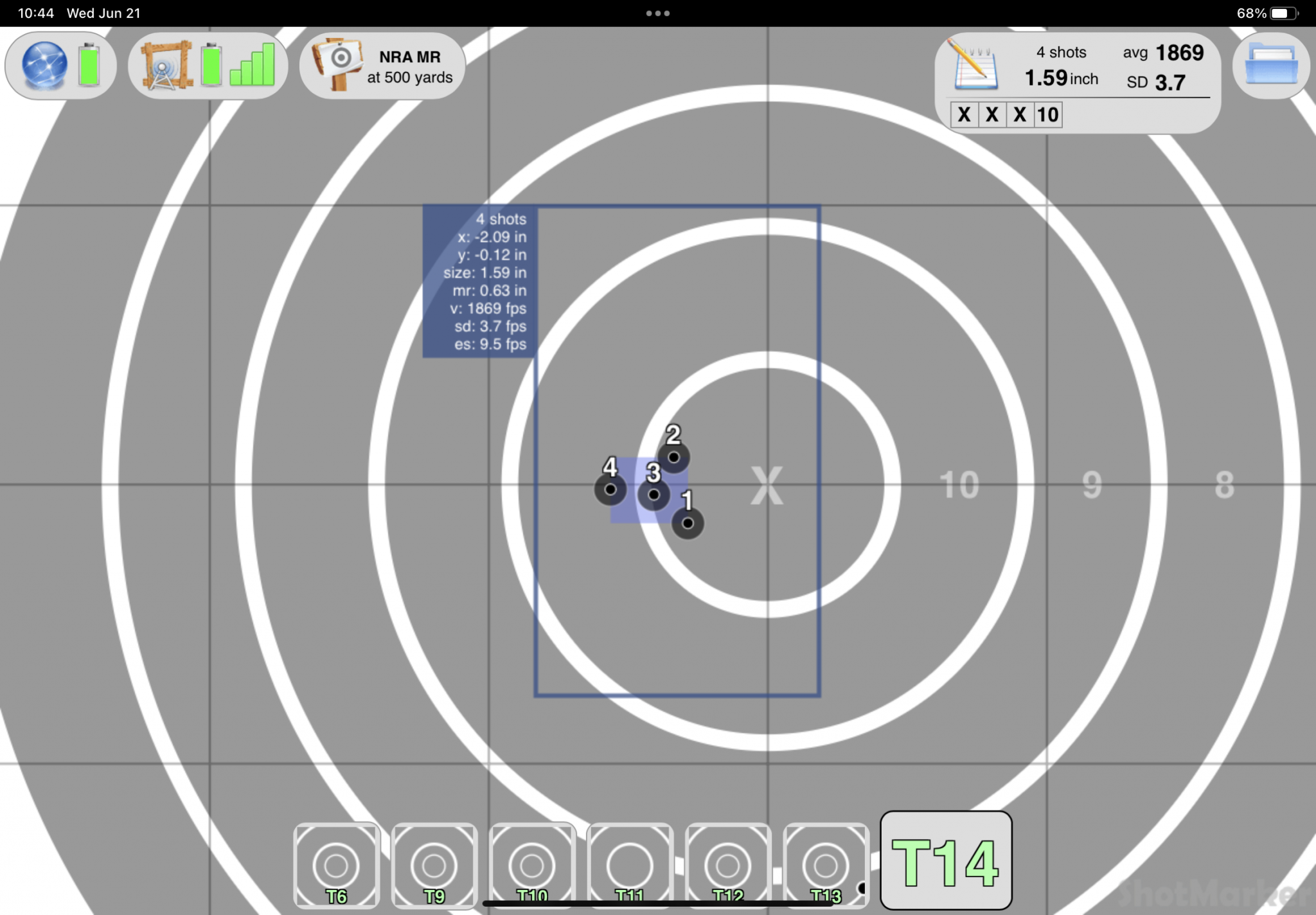Tap the 'v: 1869 fps' statistic line
The height and width of the screenshot is (915, 1316).
488,308
